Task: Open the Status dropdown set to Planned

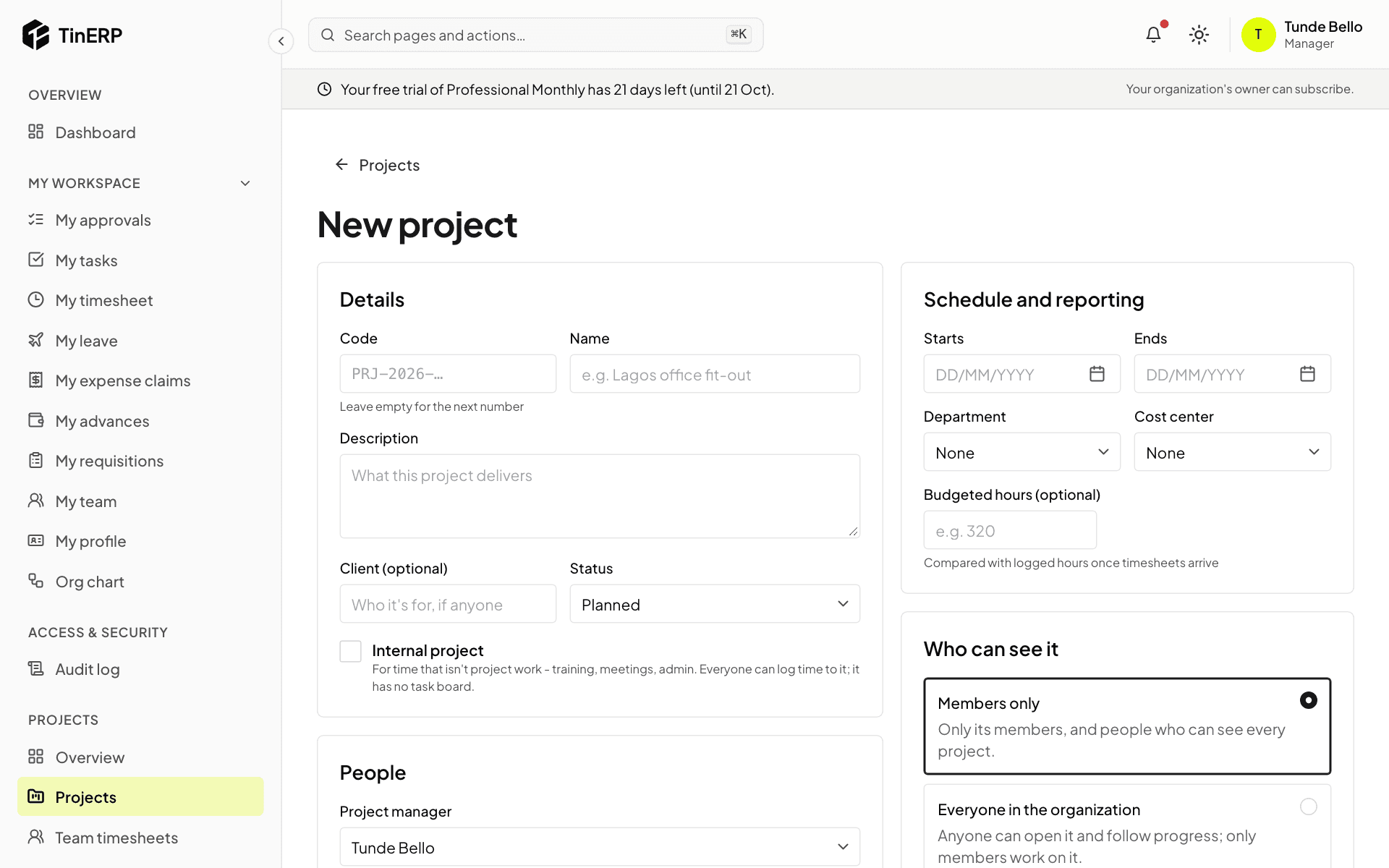Action: (x=715, y=604)
